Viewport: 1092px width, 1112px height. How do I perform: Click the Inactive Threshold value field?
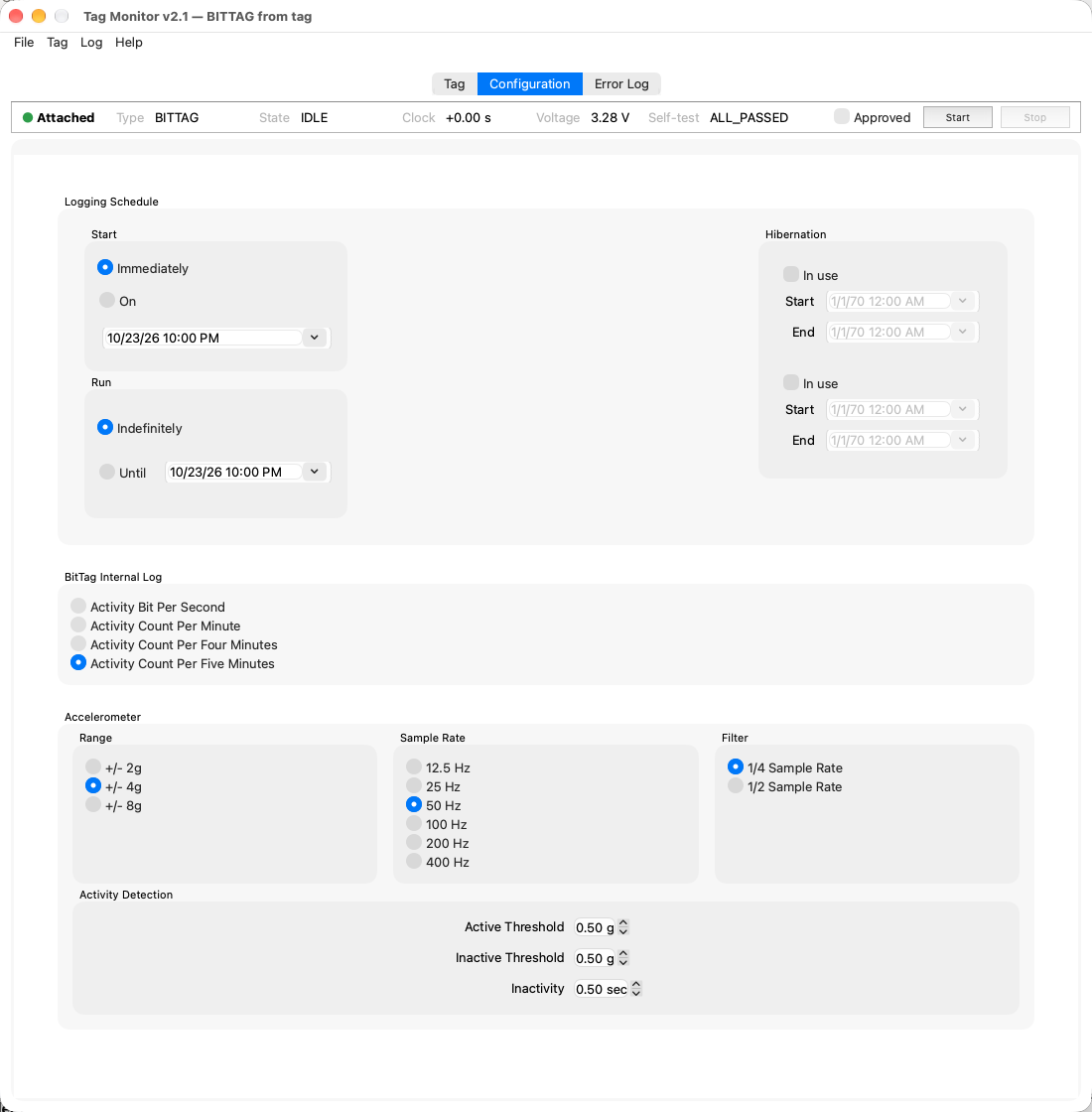coord(595,958)
